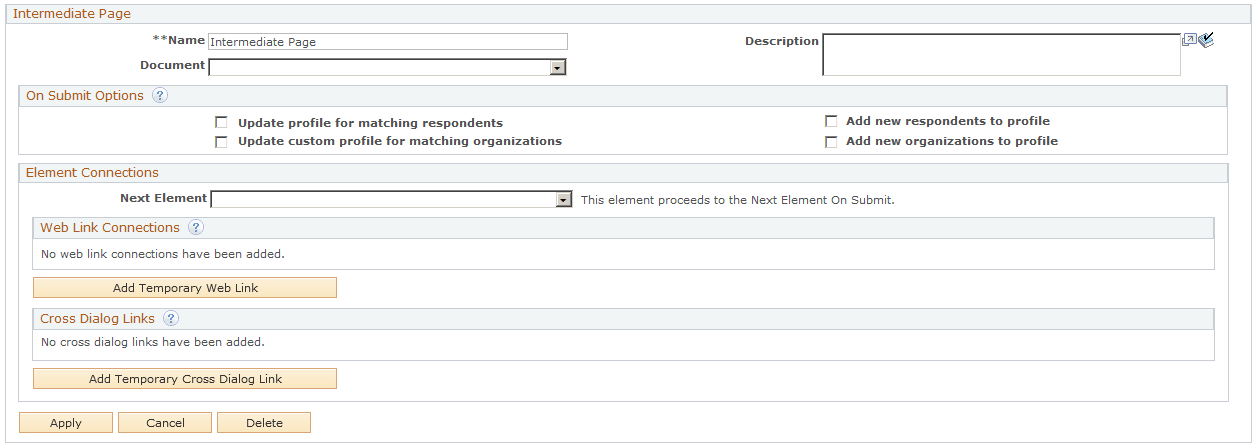Open help for On Submit Options
Screen dimensions: 1257x448
pos(160,96)
